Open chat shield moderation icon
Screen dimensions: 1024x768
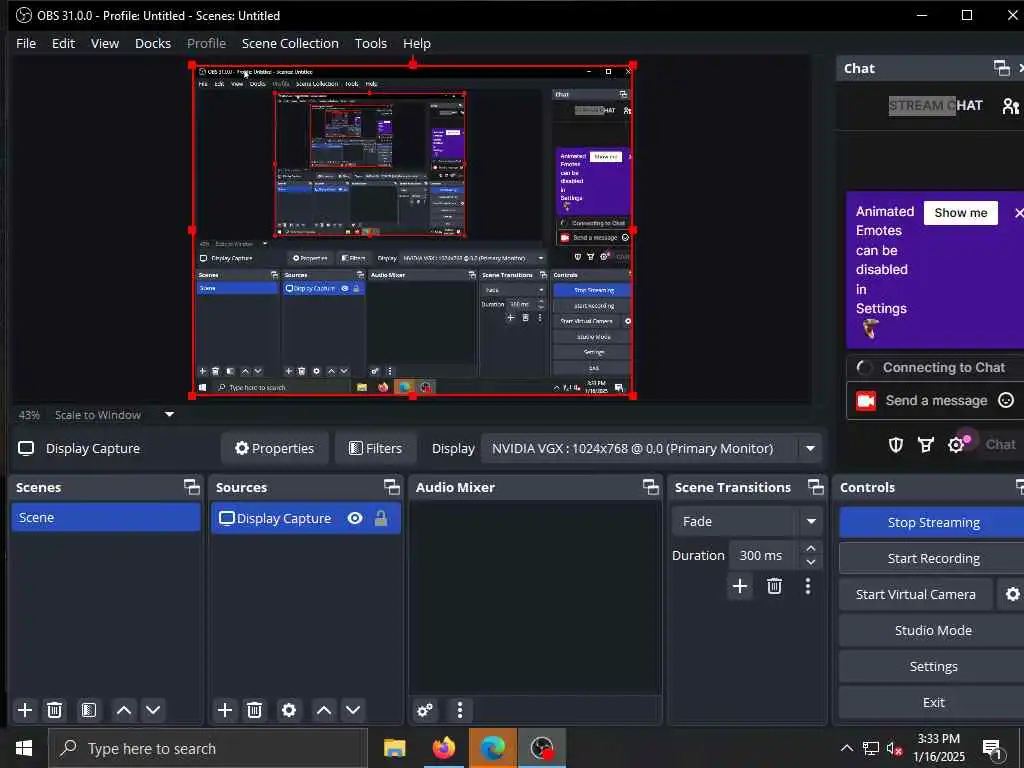[895, 445]
